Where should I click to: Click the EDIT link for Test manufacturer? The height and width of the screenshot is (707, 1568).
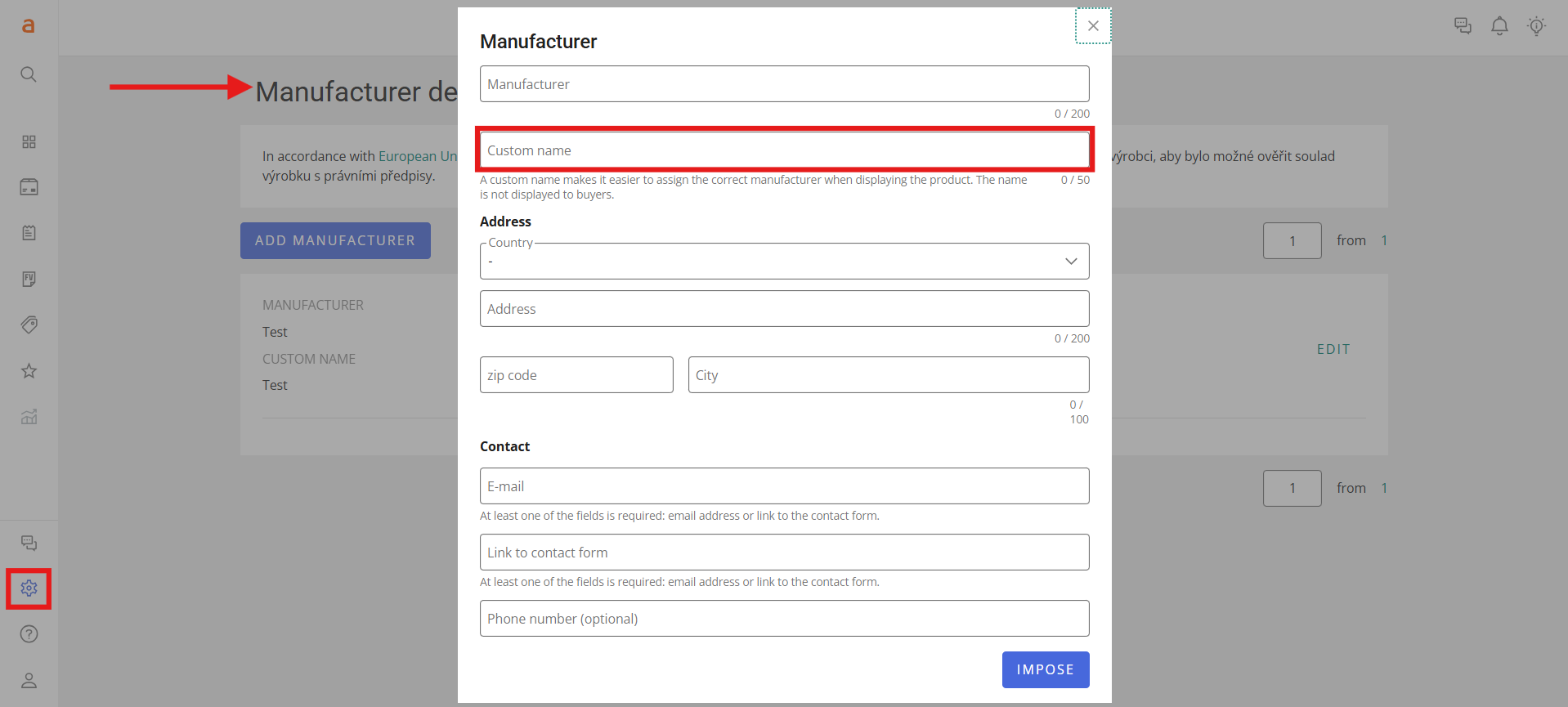(1333, 349)
